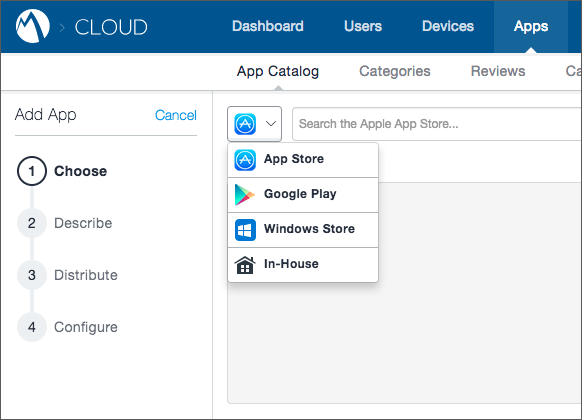Collapse the store selector chevron arrow
The height and width of the screenshot is (420, 582).
(271, 124)
